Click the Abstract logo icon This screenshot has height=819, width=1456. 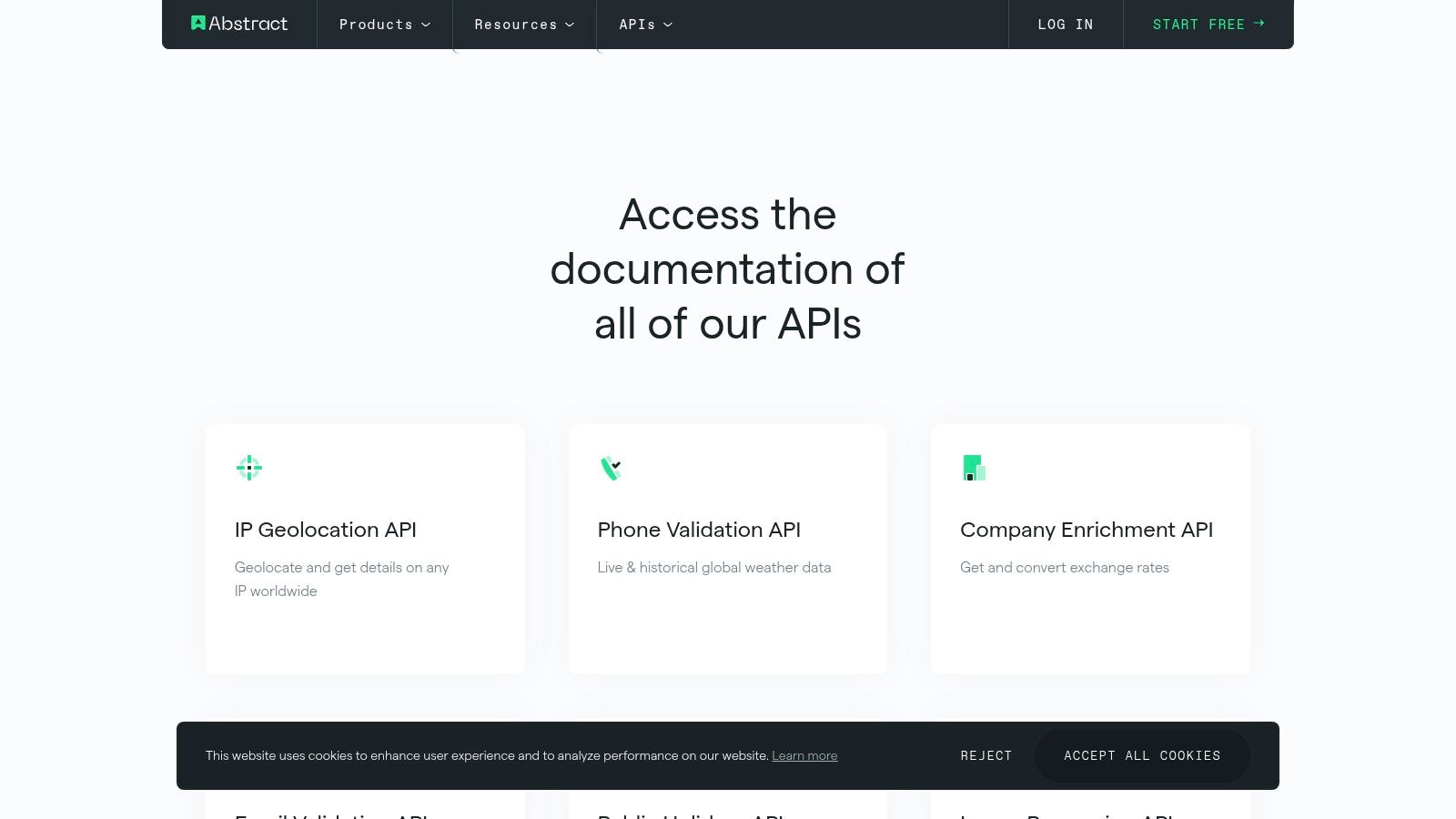click(x=198, y=23)
